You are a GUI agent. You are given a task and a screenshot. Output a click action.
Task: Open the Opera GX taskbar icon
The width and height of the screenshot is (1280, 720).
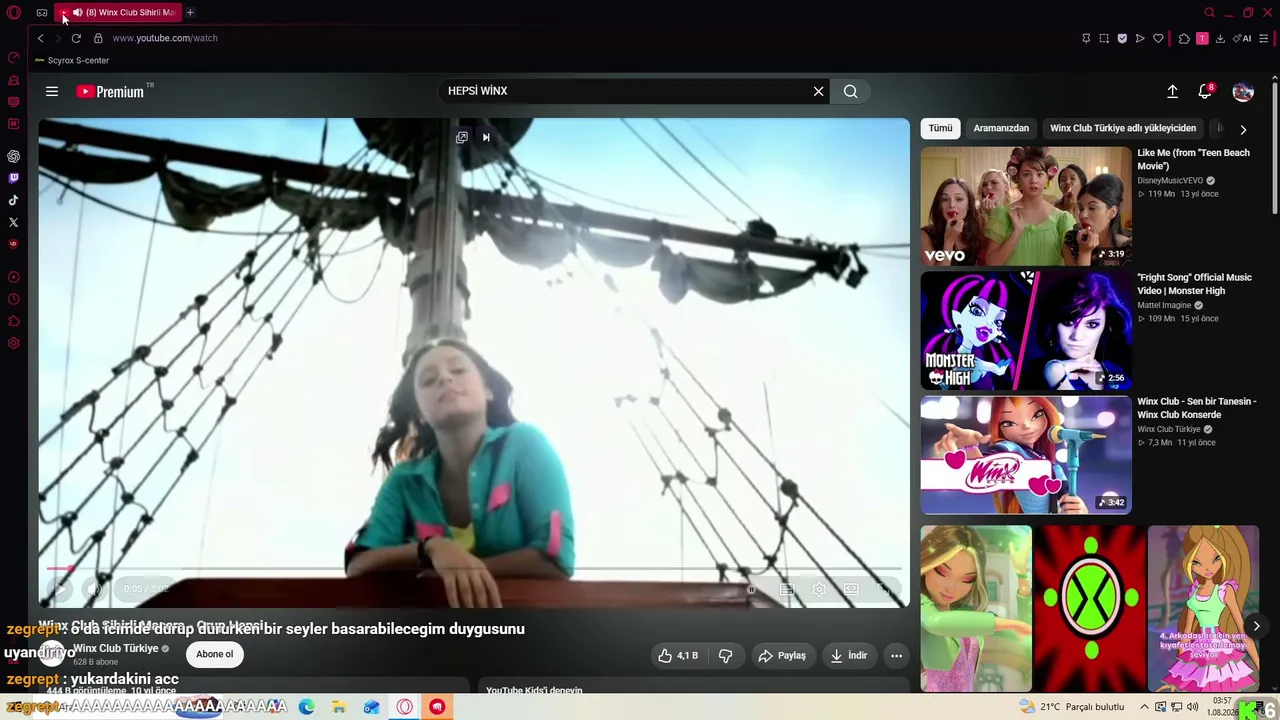tap(405, 707)
